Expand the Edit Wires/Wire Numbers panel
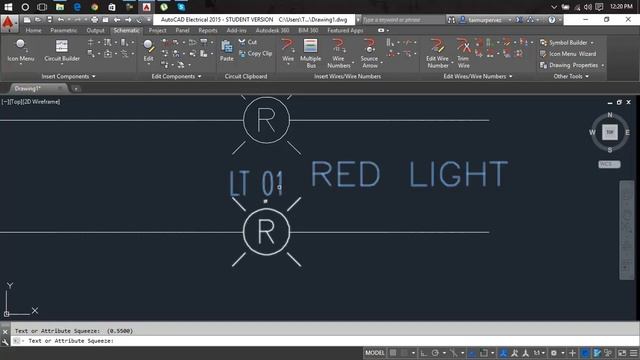Screen dimensions: 640x360 coord(478,76)
